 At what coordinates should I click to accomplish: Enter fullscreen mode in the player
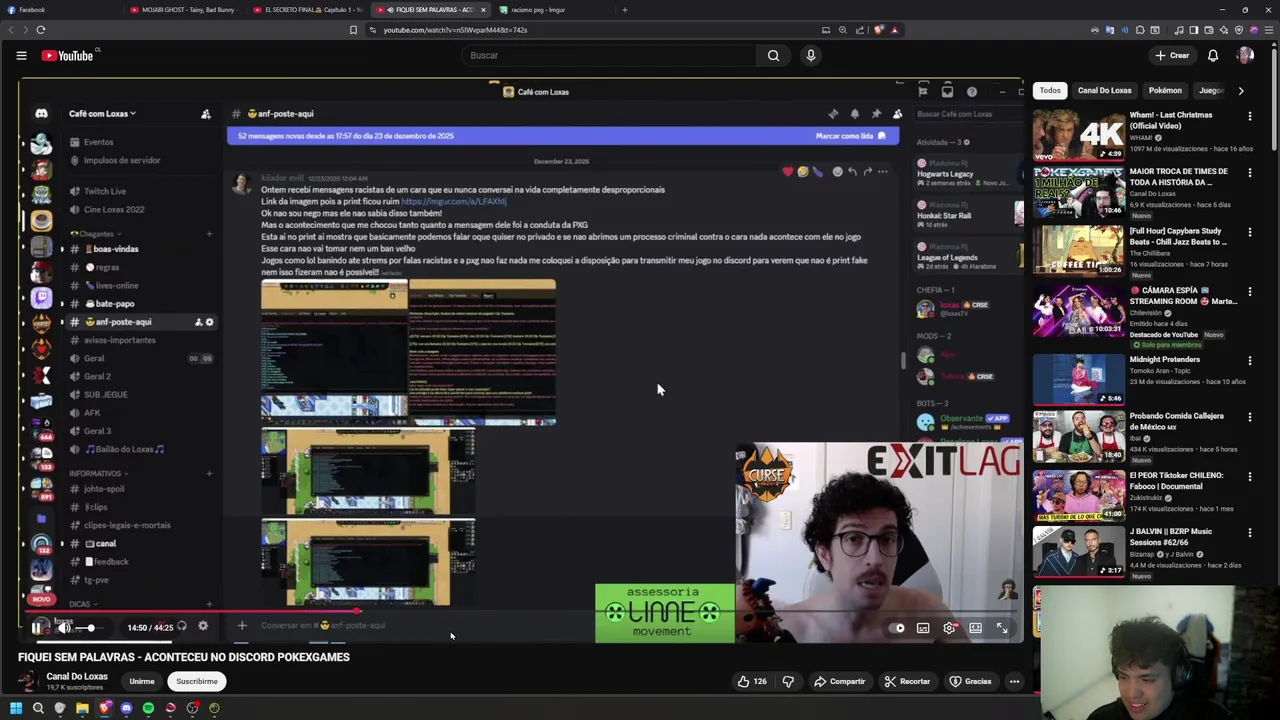pos(1002,628)
